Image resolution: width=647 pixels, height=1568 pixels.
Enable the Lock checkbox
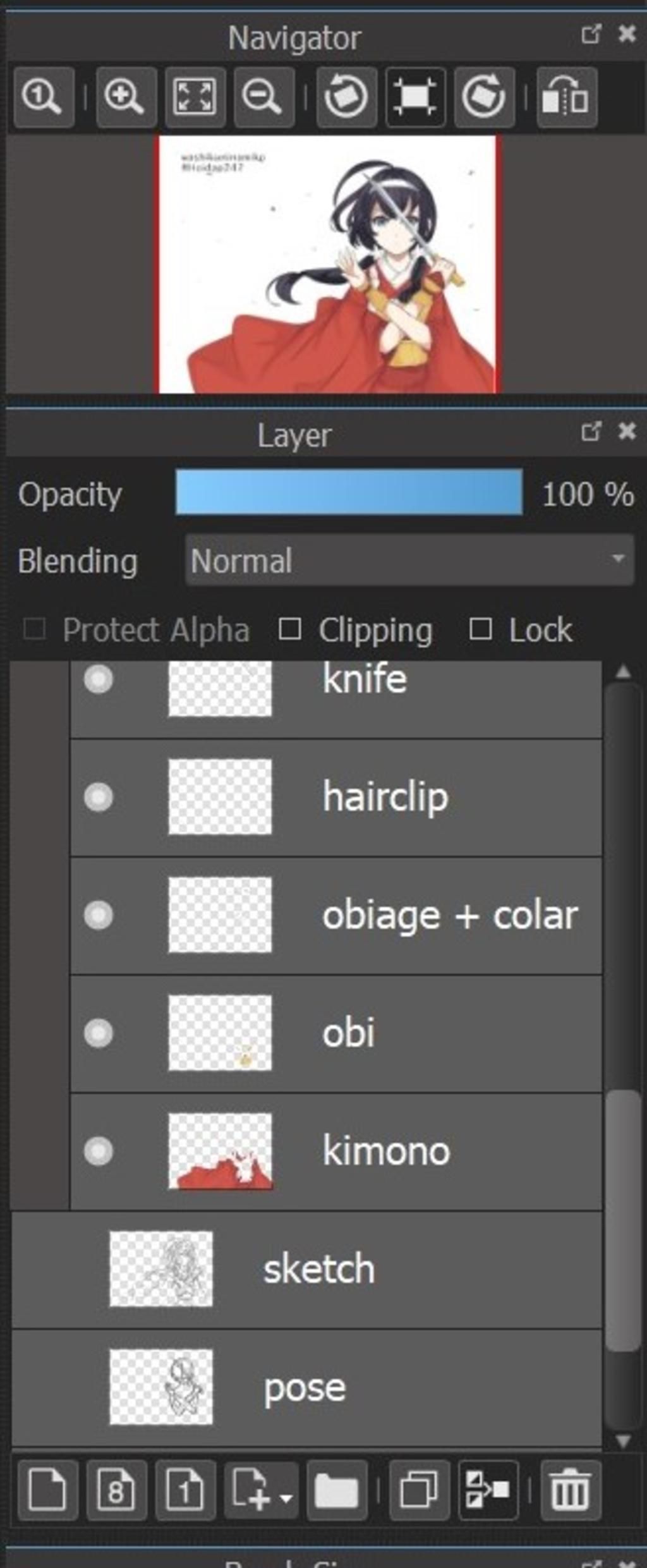[x=481, y=629]
